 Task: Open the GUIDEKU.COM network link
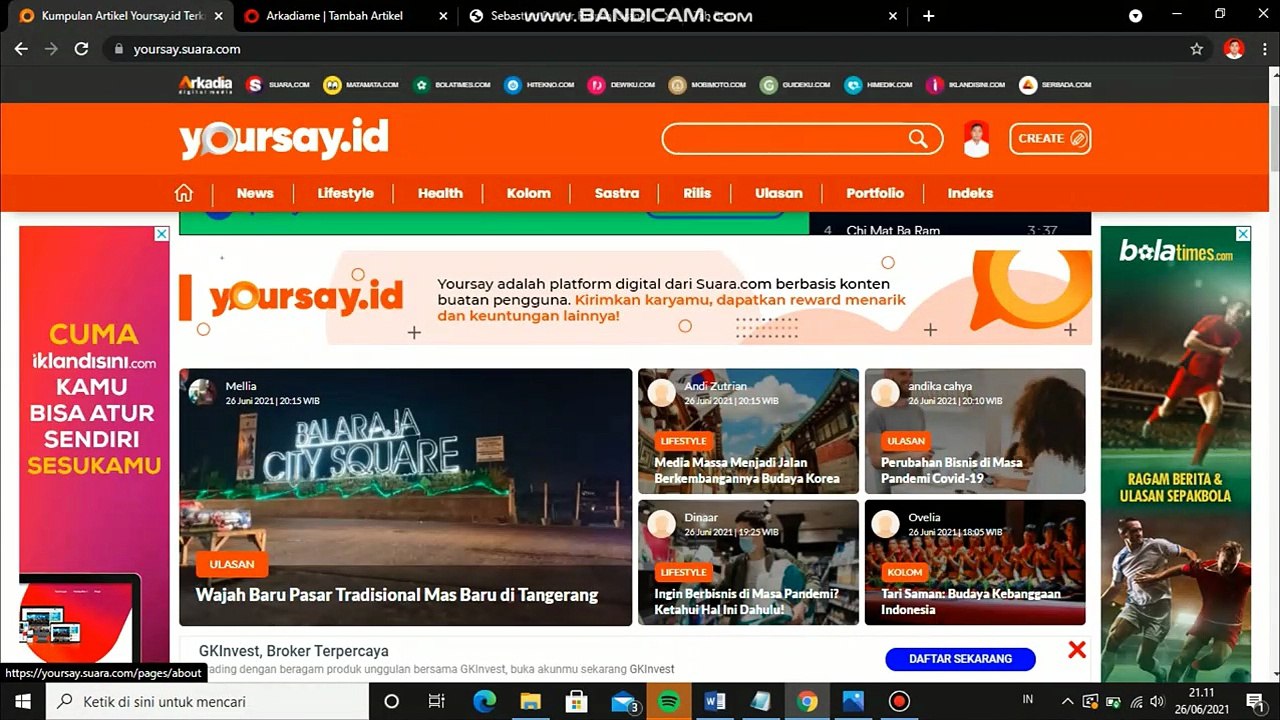pos(795,85)
